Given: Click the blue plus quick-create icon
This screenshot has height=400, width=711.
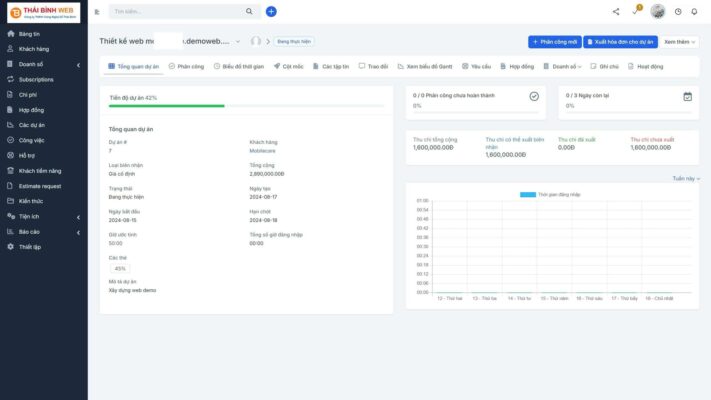Looking at the screenshot, I should (271, 11).
